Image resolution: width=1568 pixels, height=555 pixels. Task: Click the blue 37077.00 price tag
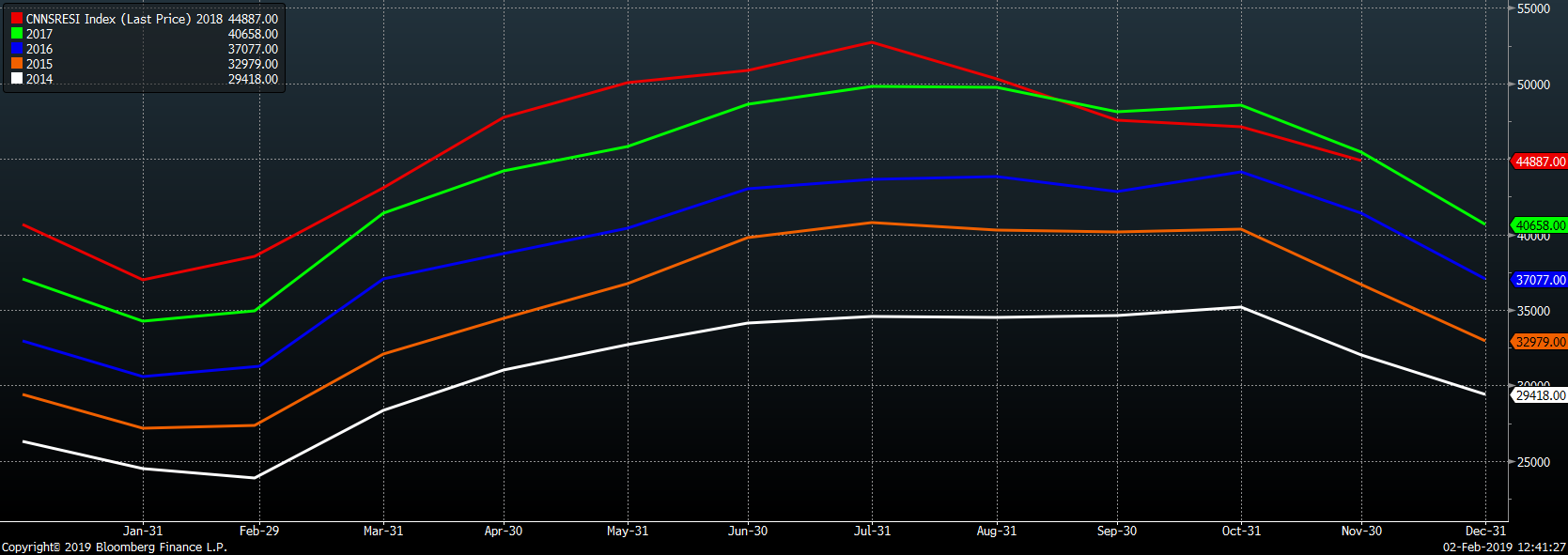pyautogui.click(x=1540, y=280)
